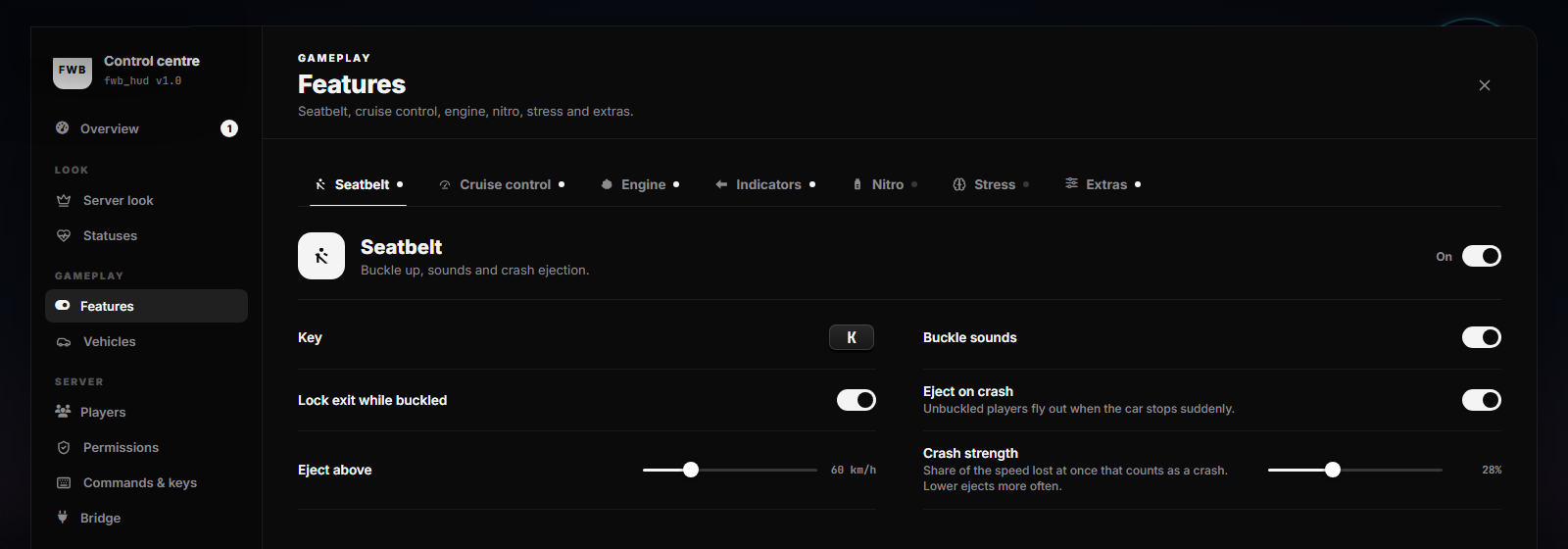Open the Vehicles page
Image resolution: width=1568 pixels, height=549 pixels.
(146, 341)
